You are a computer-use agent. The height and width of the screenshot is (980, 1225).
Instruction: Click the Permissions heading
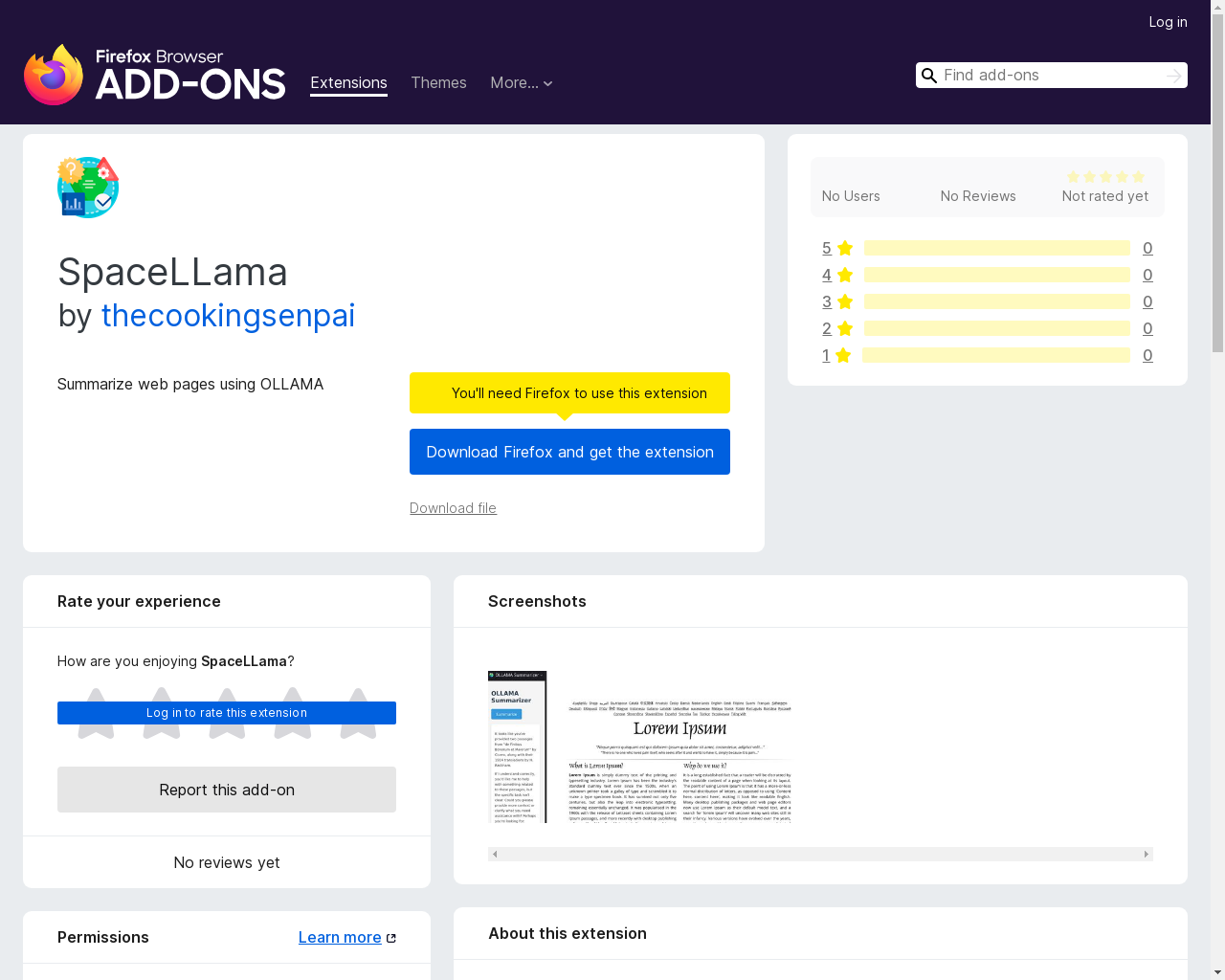coord(103,937)
